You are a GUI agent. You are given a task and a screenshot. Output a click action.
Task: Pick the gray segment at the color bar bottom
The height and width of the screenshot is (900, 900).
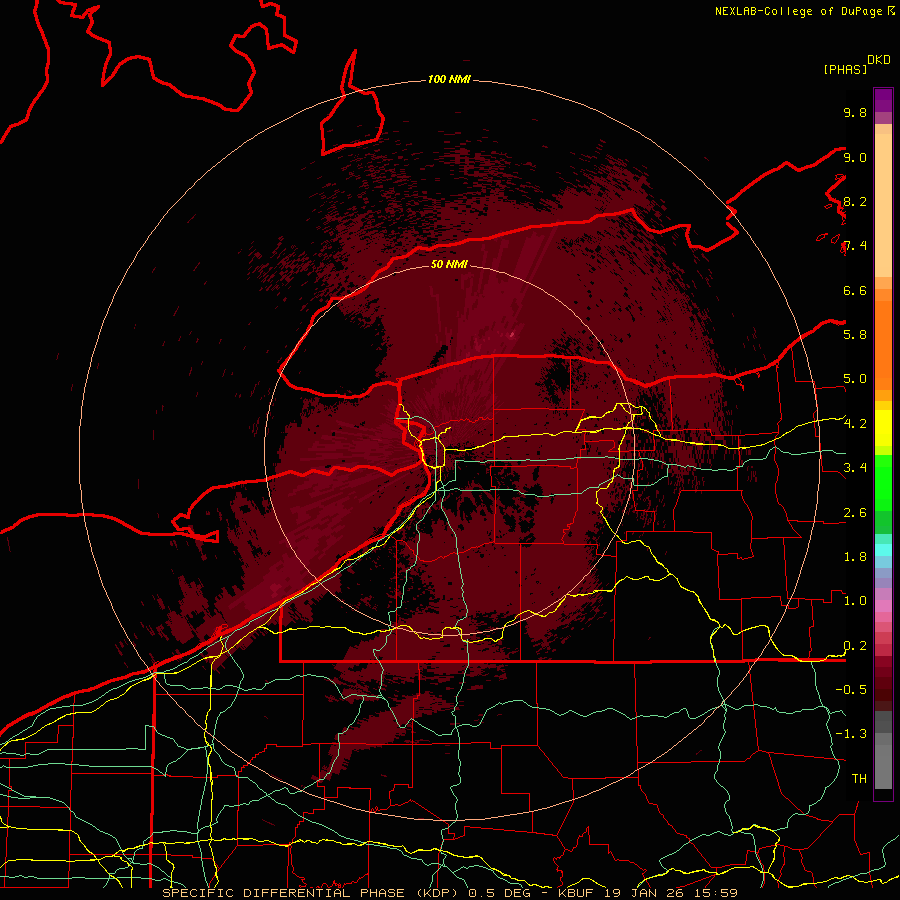(x=883, y=750)
